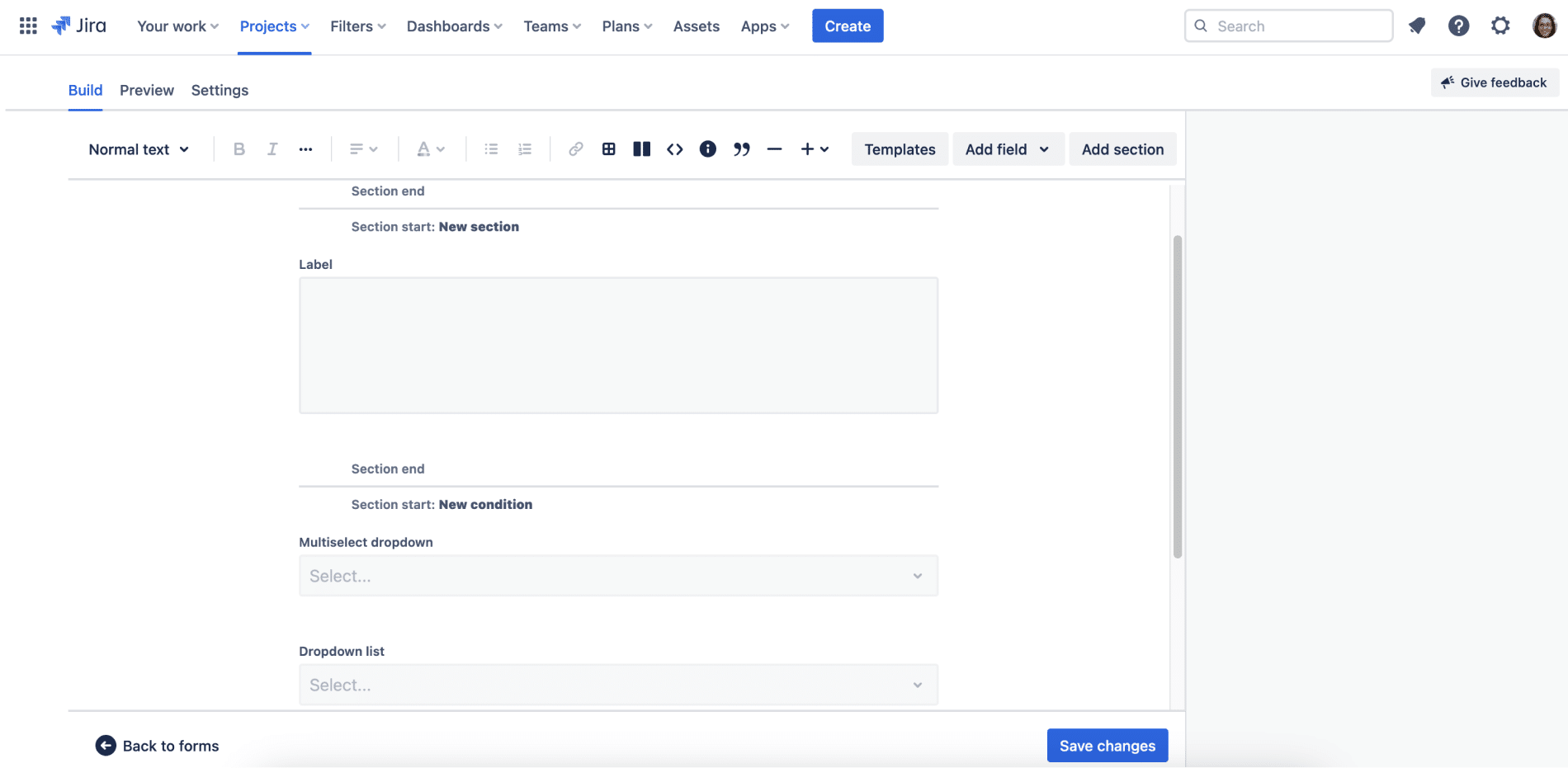Insert a bullet list
The height and width of the screenshot is (768, 1568).
click(491, 149)
